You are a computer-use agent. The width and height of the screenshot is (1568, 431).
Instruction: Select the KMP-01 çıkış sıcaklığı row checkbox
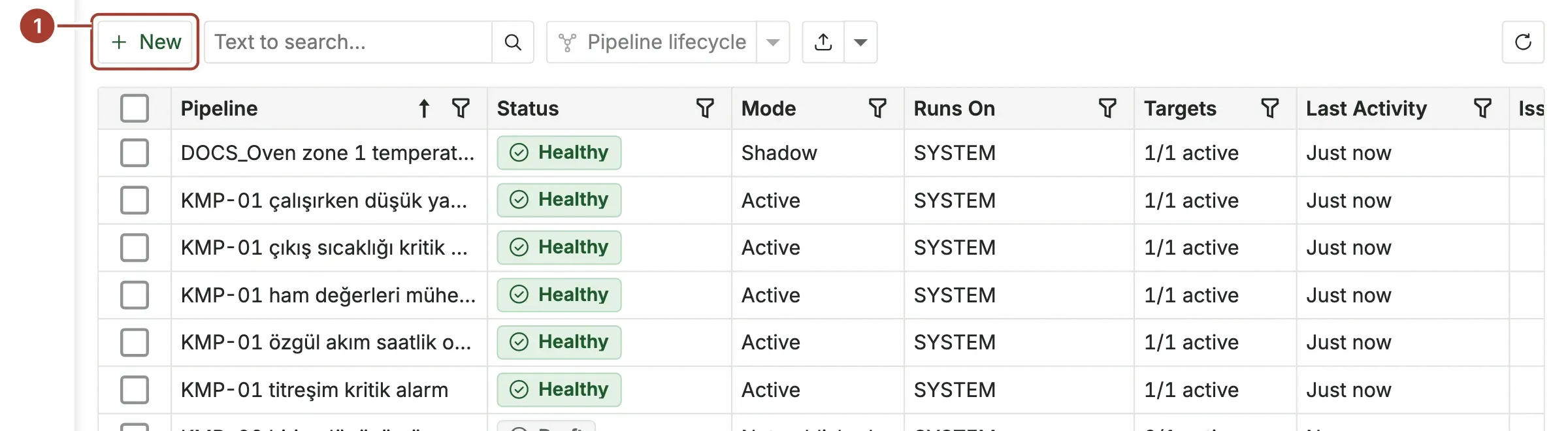pos(135,247)
